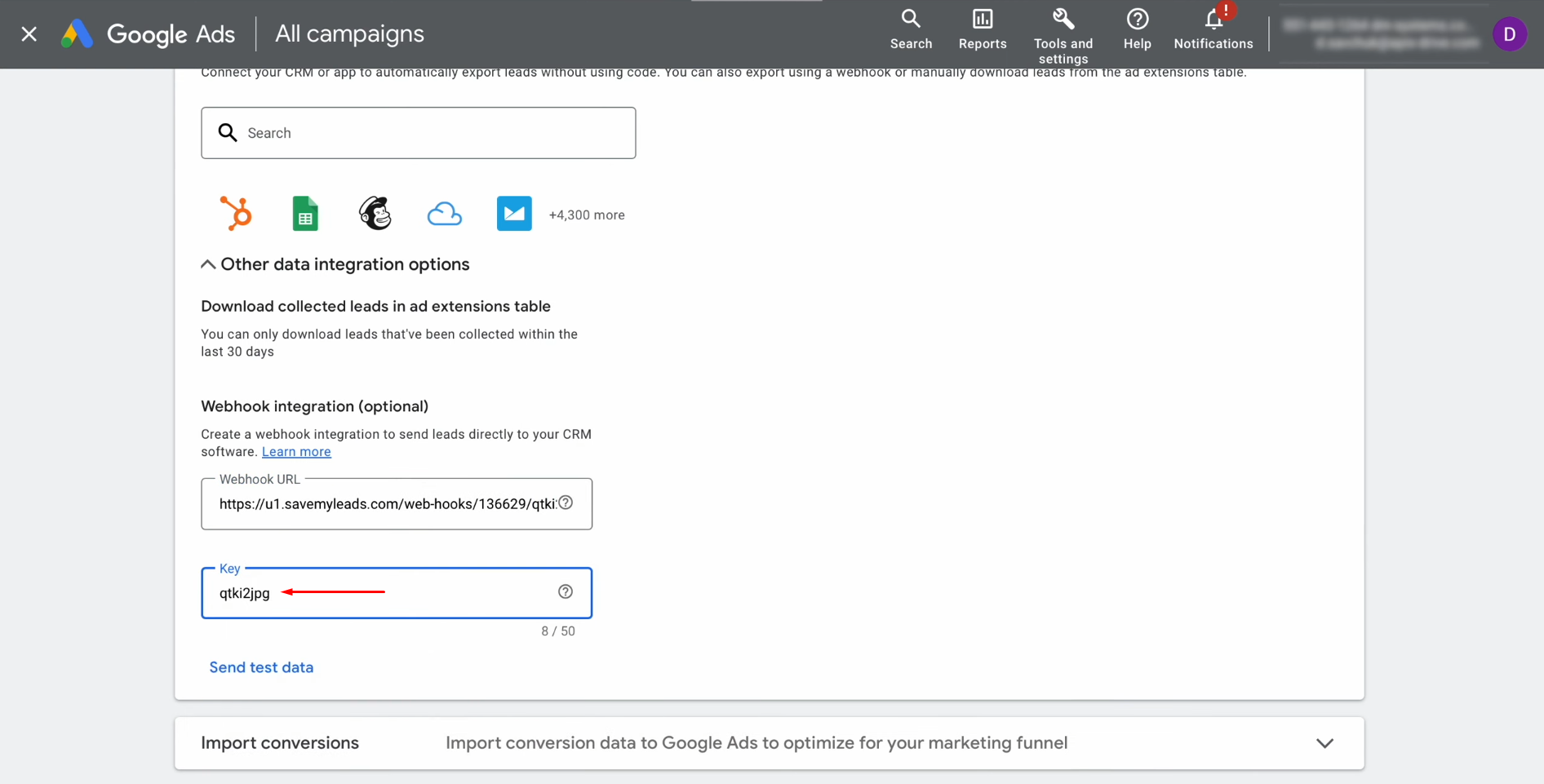Select the Google Sheets integration icon
The height and width of the screenshot is (784, 1544).
[305, 214]
